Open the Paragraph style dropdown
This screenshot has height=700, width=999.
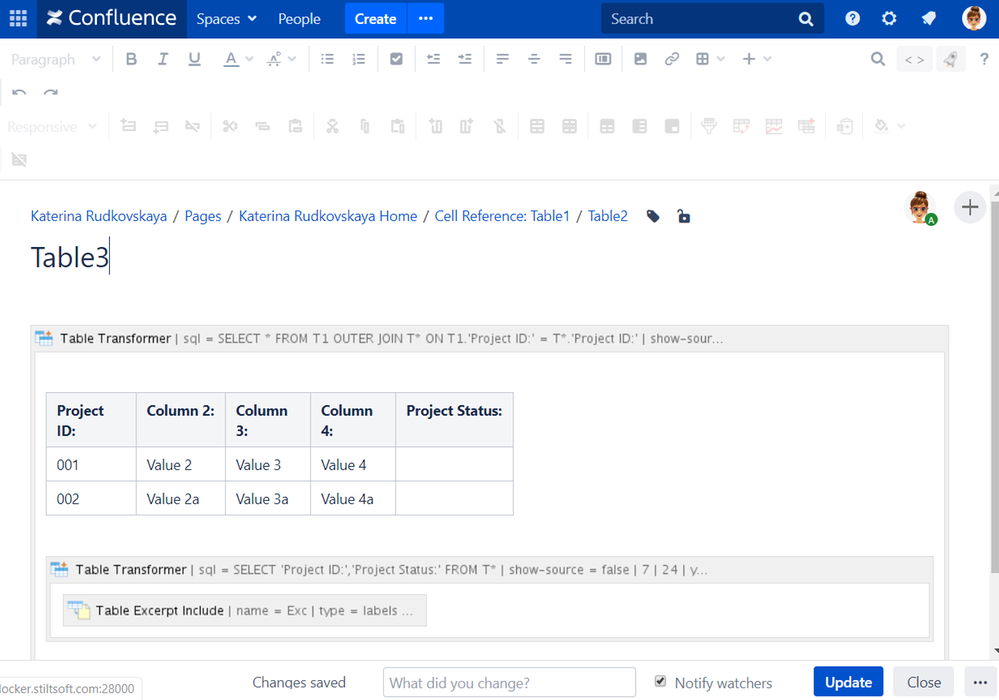click(x=56, y=59)
